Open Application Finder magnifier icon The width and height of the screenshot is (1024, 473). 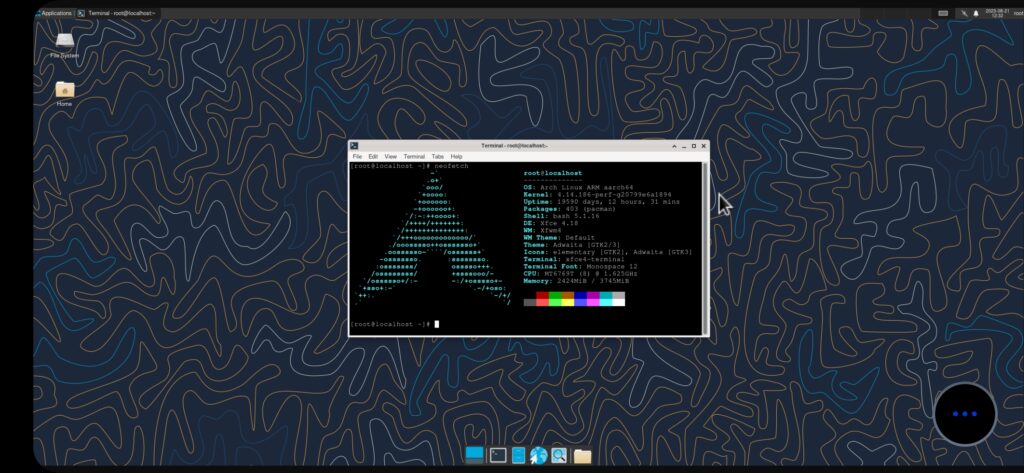(x=559, y=455)
